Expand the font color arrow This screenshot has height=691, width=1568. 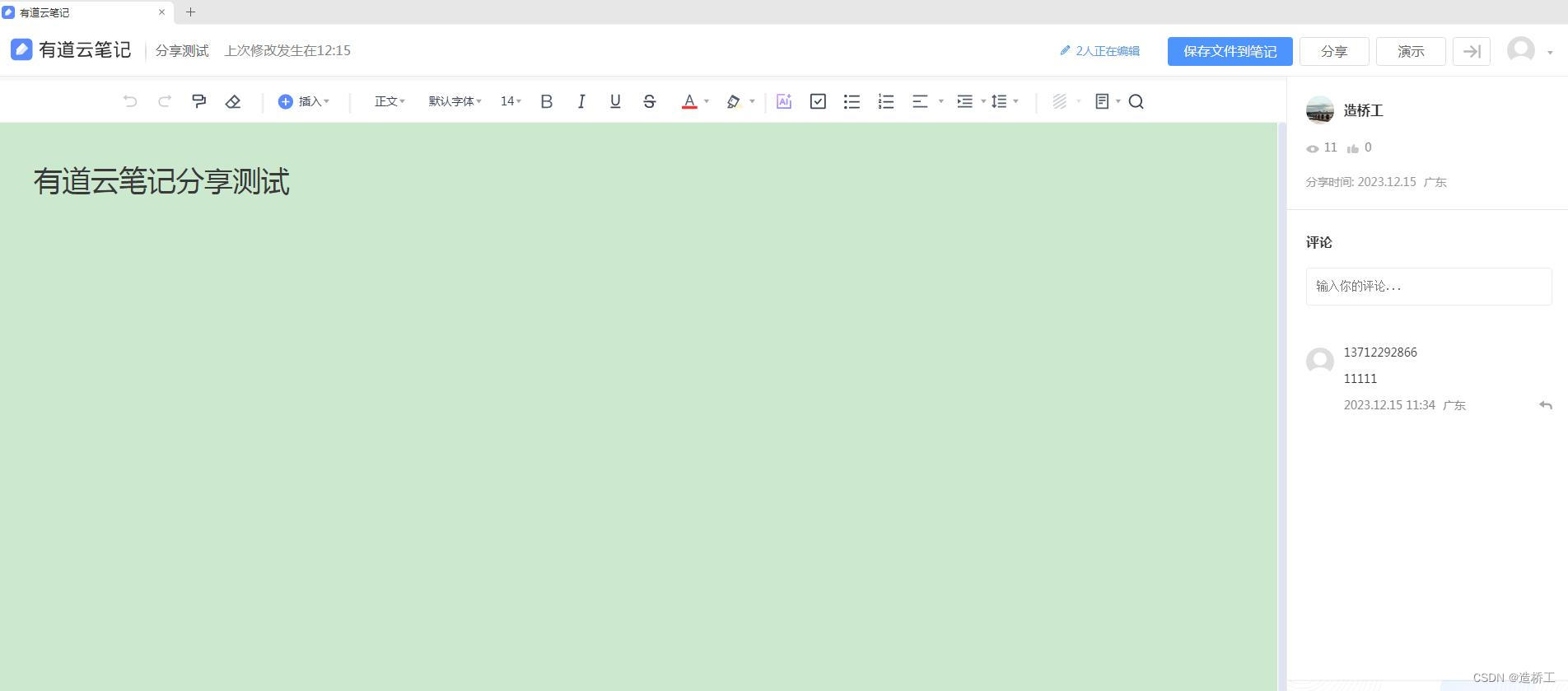tap(707, 101)
